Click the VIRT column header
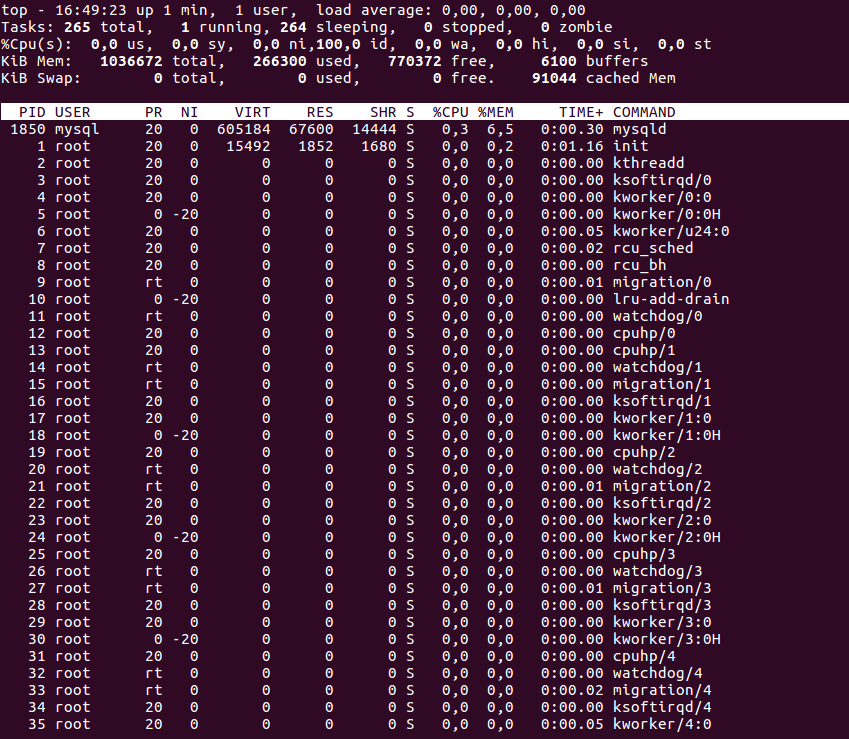 (252, 112)
